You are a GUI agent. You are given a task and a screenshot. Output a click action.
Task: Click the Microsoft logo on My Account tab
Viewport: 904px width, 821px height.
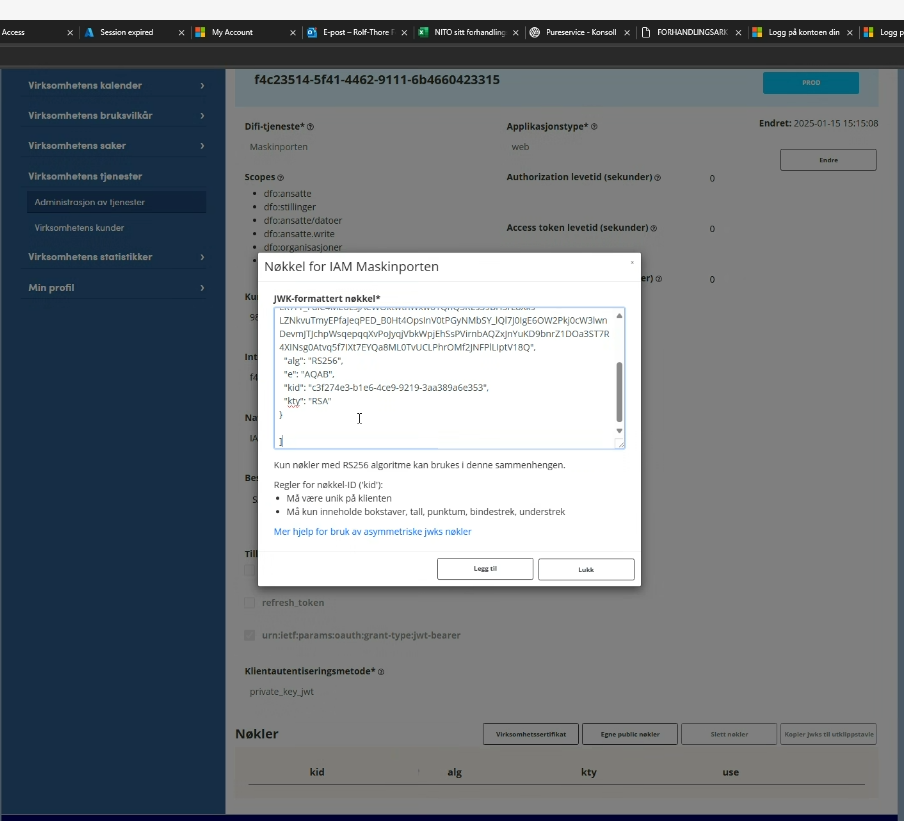click(x=200, y=32)
